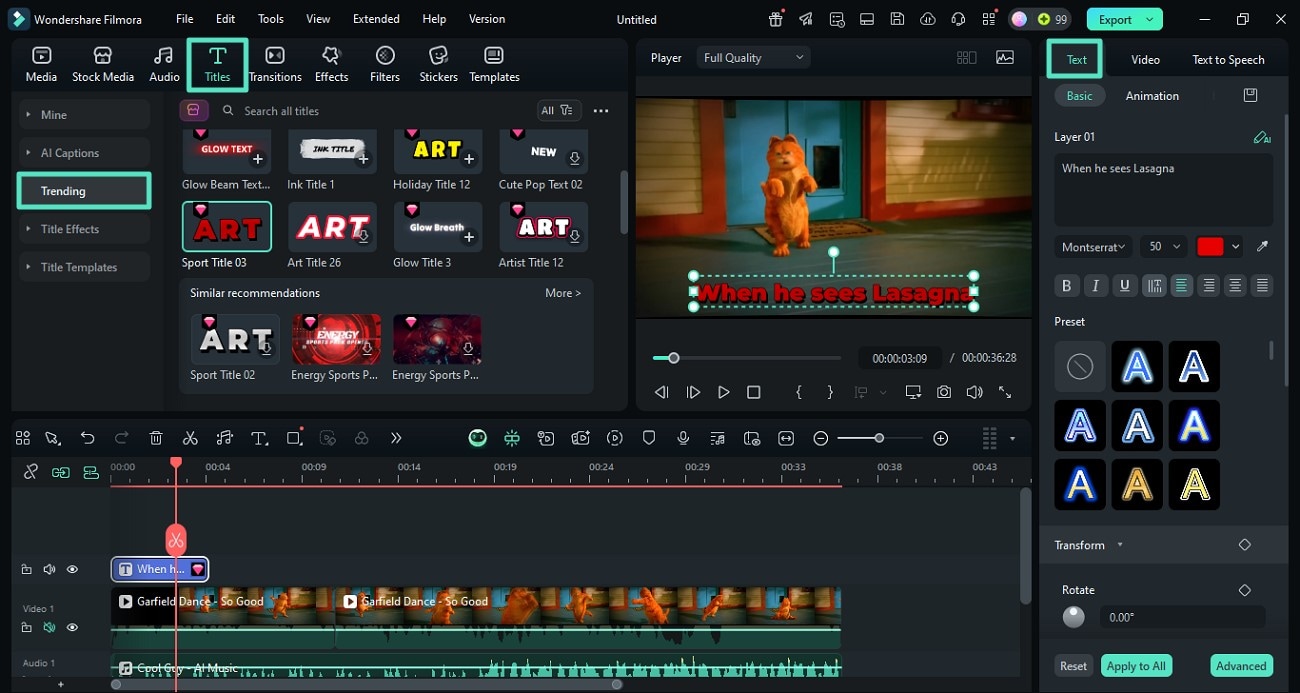Click the Reset button

coord(1073,666)
